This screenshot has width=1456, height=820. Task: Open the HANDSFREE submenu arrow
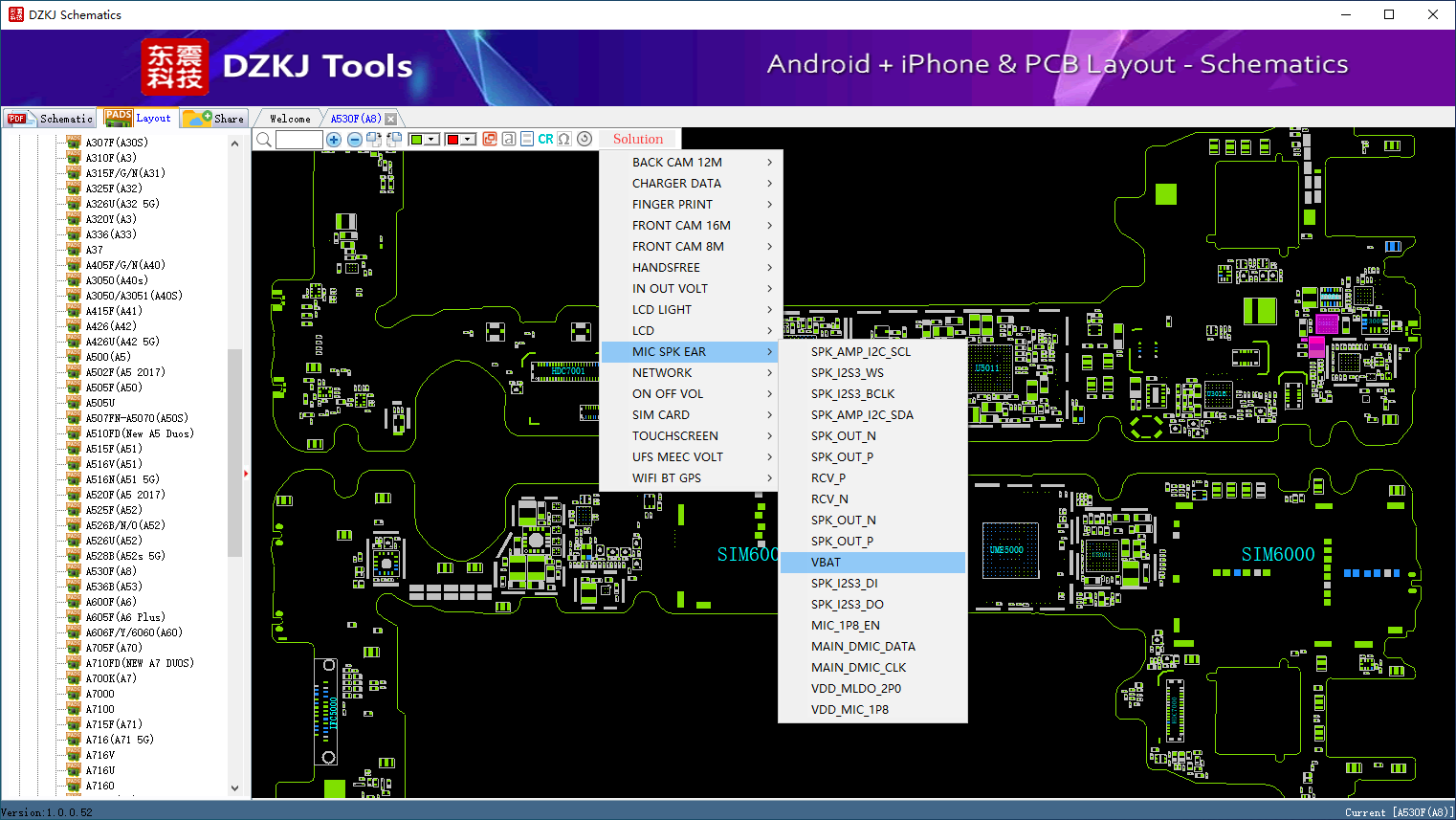[x=769, y=268]
